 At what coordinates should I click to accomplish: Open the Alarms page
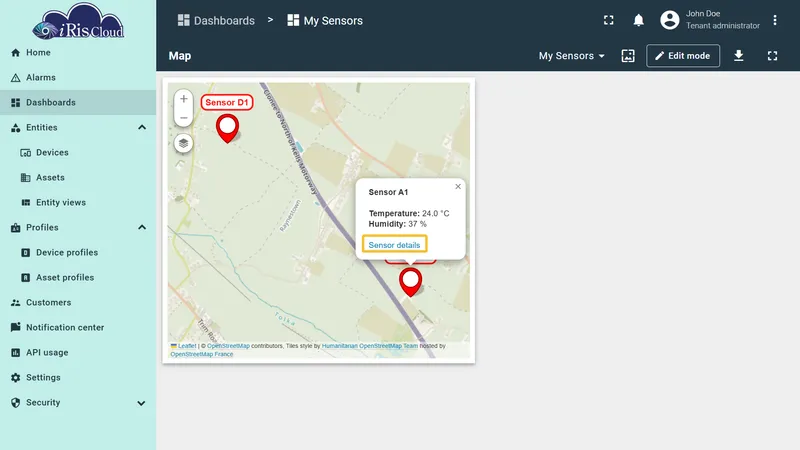78,78
